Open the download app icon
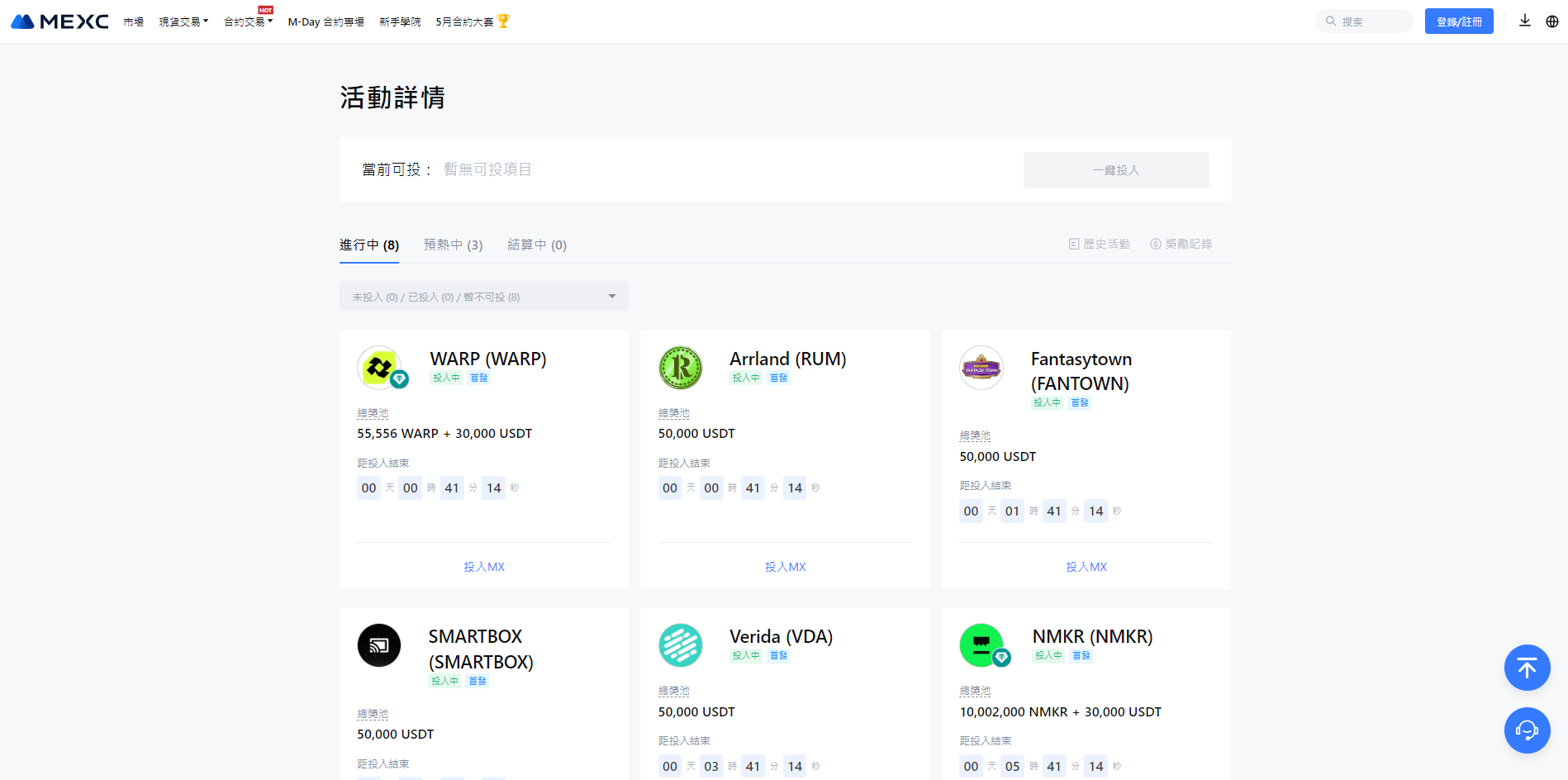This screenshot has height=780, width=1568. tap(1525, 21)
